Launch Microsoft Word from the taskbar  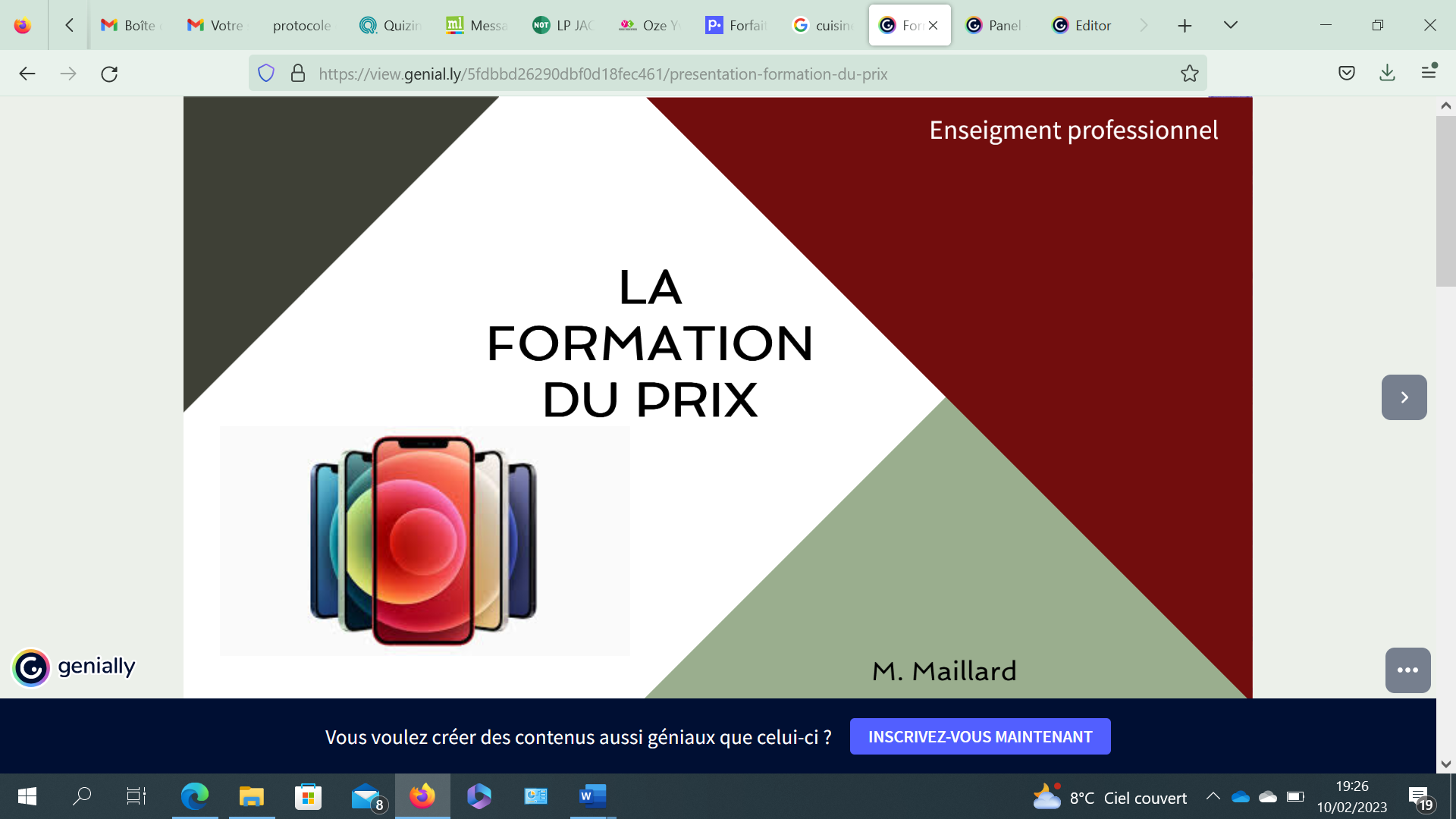[x=591, y=796]
